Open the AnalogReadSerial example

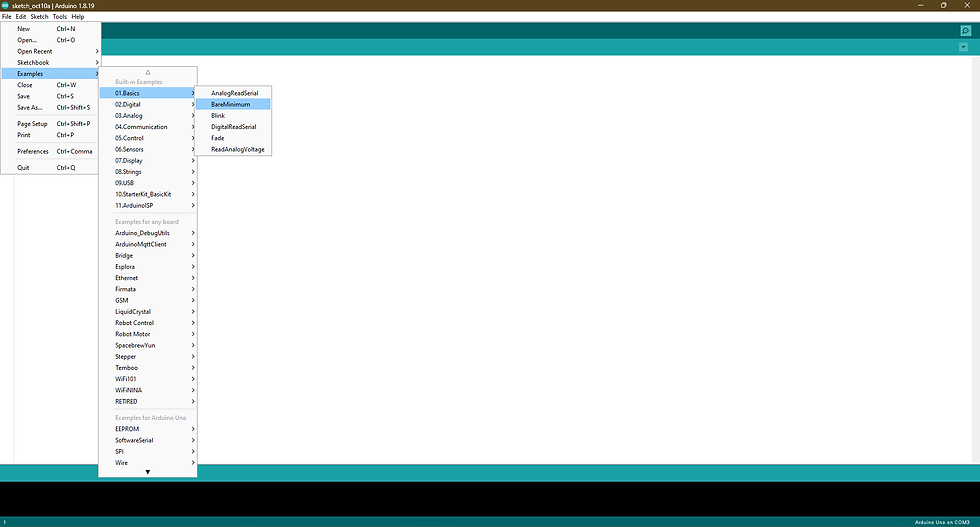233,93
